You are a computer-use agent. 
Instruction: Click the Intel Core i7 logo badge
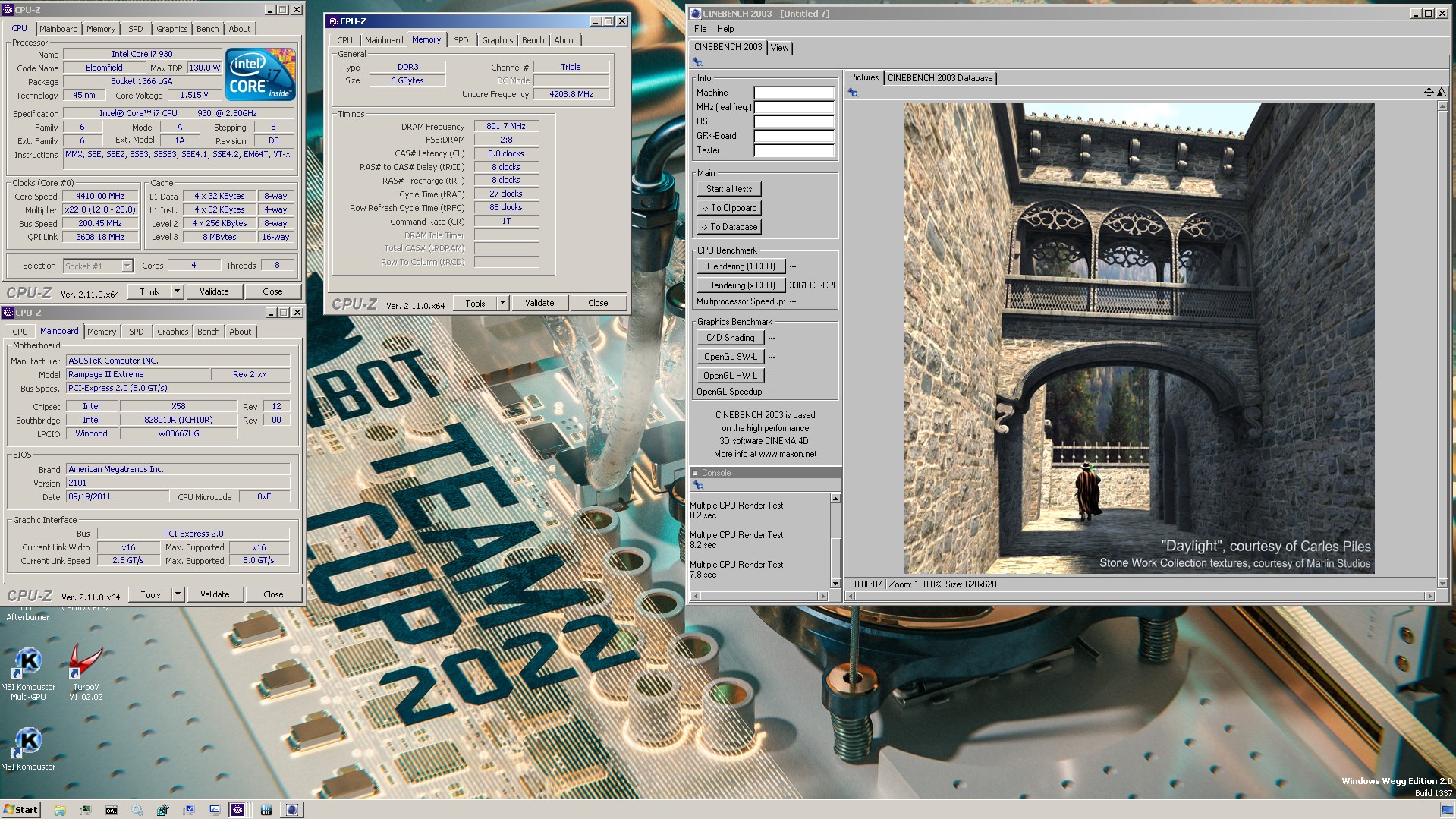pyautogui.click(x=260, y=74)
